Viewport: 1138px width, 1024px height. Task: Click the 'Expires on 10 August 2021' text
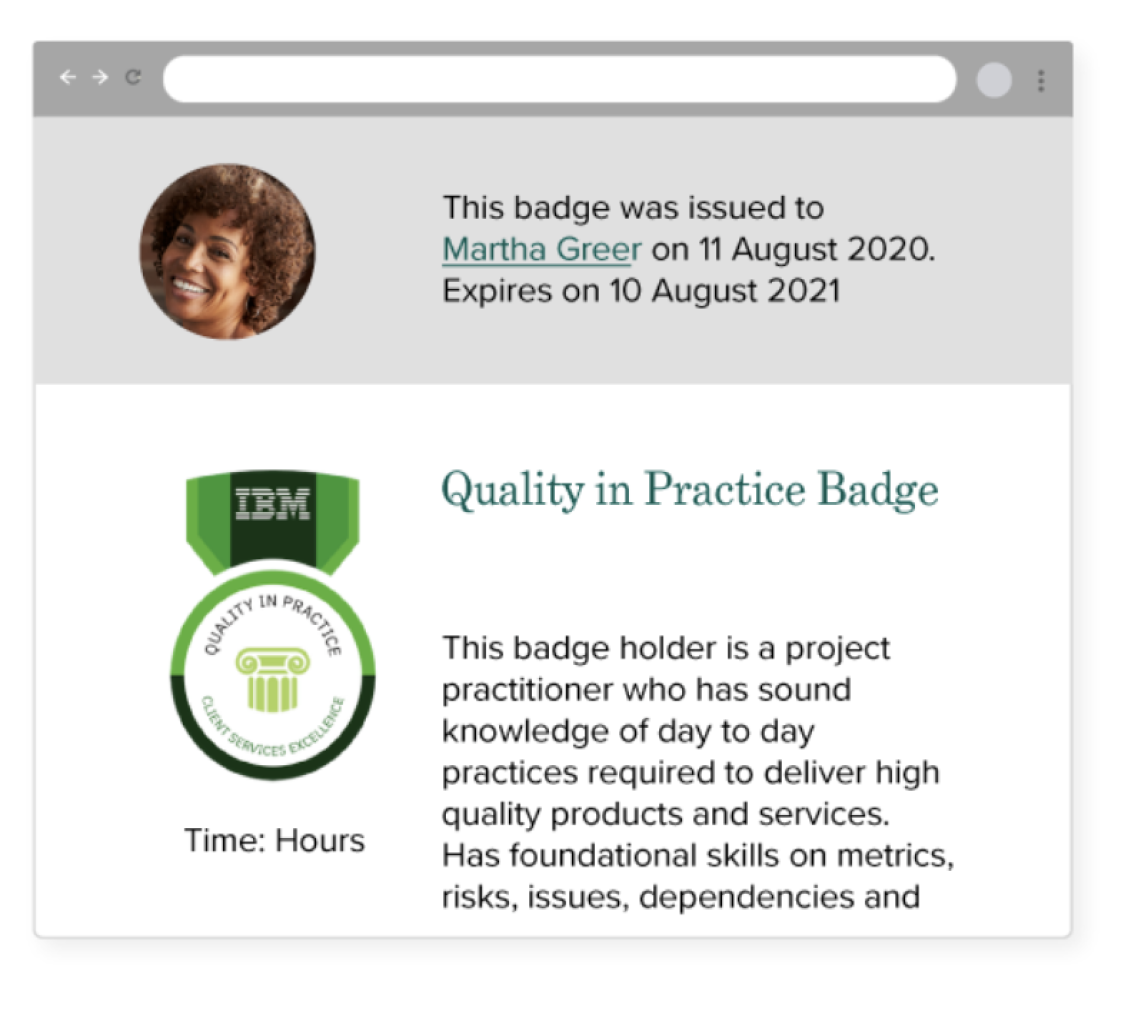[642, 291]
